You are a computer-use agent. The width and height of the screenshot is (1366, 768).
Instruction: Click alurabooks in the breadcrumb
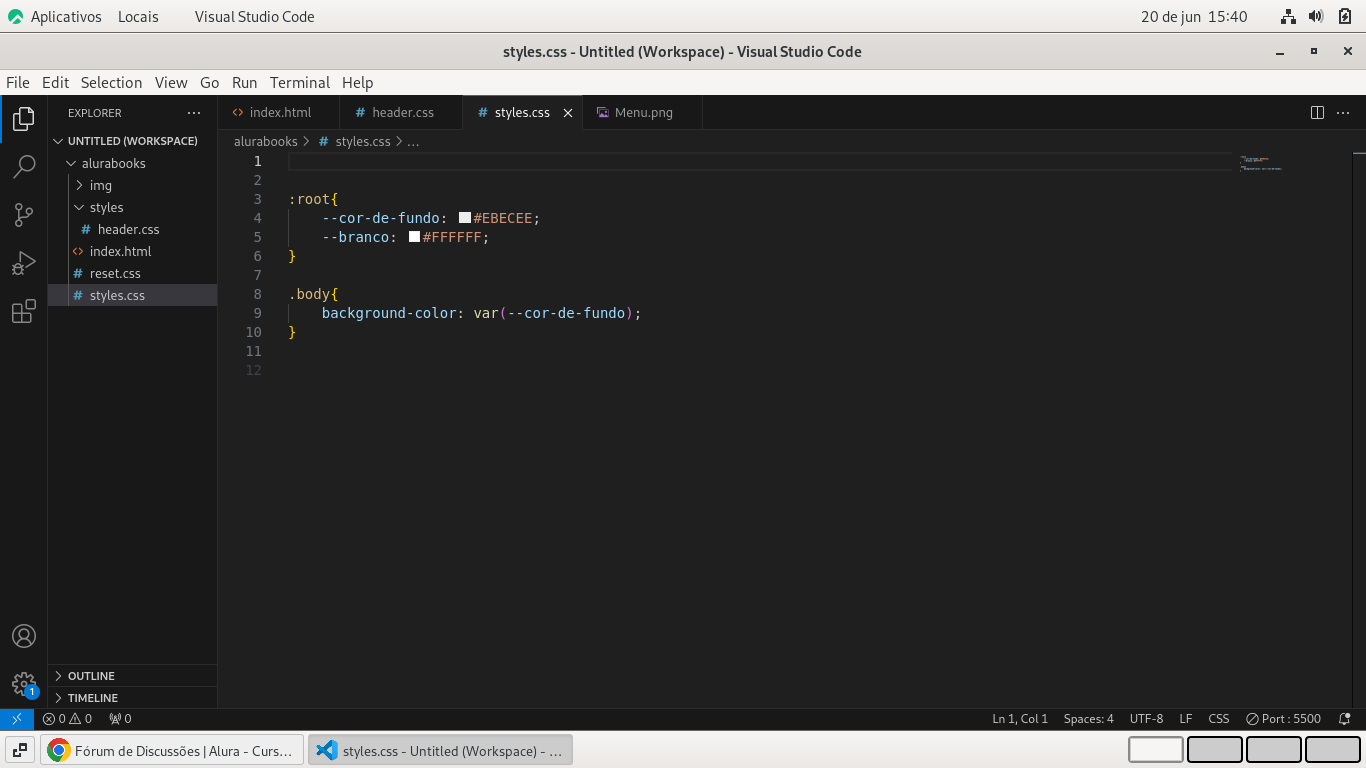click(x=266, y=142)
